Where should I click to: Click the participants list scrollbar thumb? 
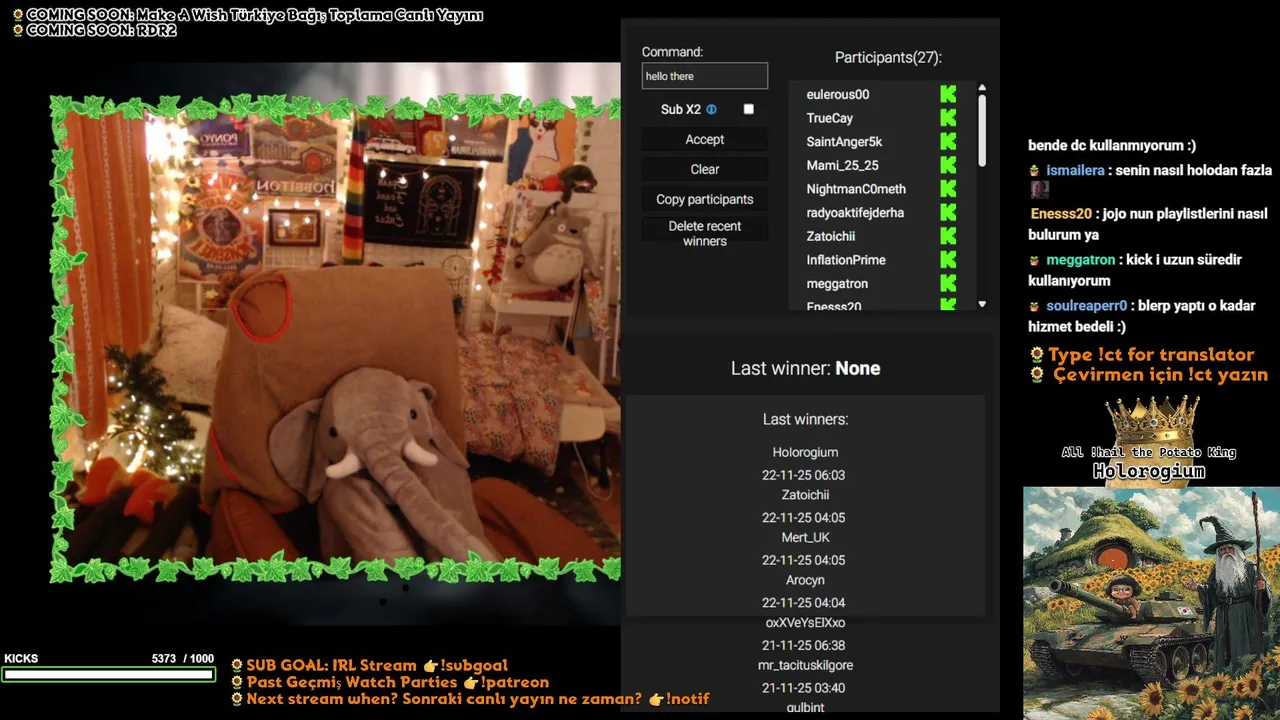(x=982, y=130)
